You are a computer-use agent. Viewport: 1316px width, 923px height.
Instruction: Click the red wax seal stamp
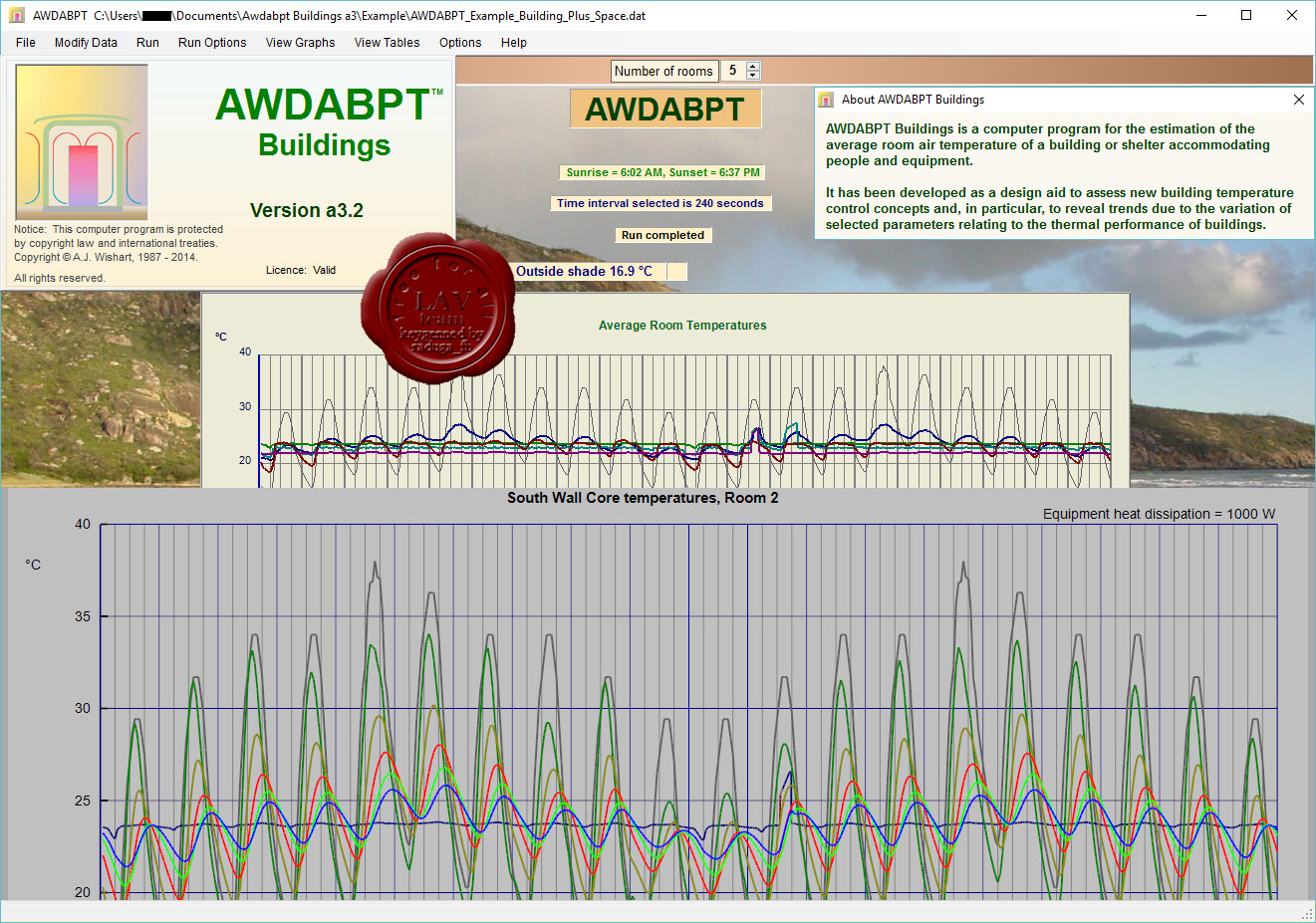coord(438,307)
